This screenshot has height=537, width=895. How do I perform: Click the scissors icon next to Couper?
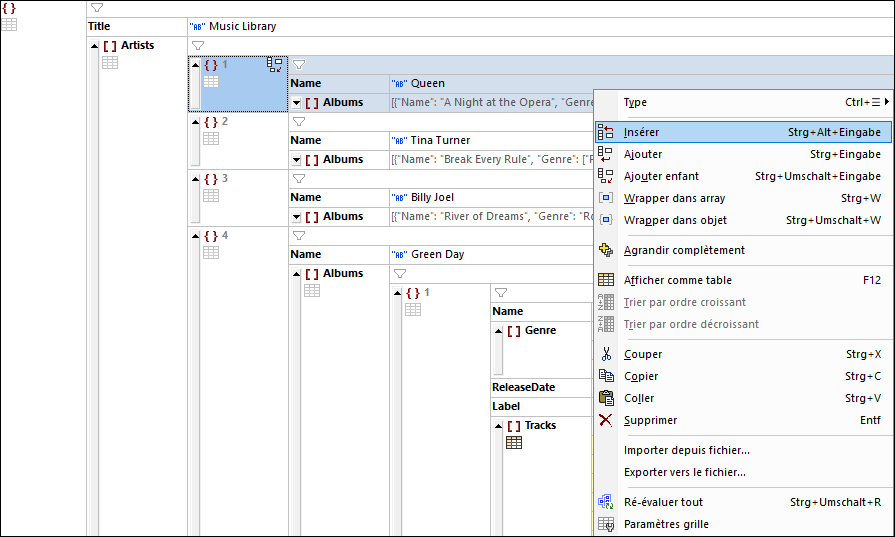(606, 354)
